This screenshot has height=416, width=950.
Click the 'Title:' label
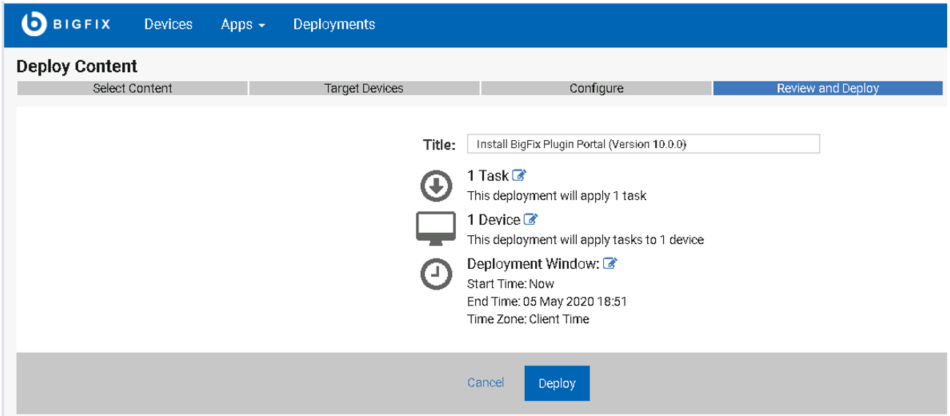pyautogui.click(x=439, y=145)
